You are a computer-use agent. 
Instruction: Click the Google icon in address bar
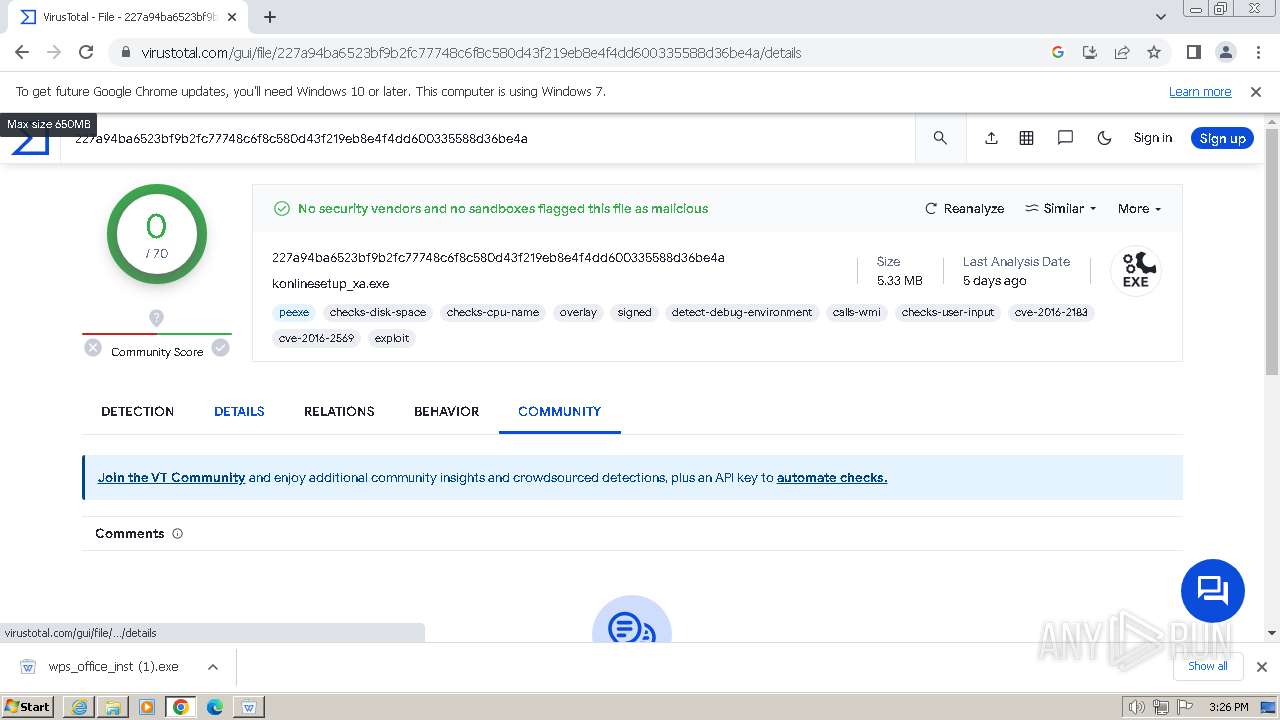1058,52
